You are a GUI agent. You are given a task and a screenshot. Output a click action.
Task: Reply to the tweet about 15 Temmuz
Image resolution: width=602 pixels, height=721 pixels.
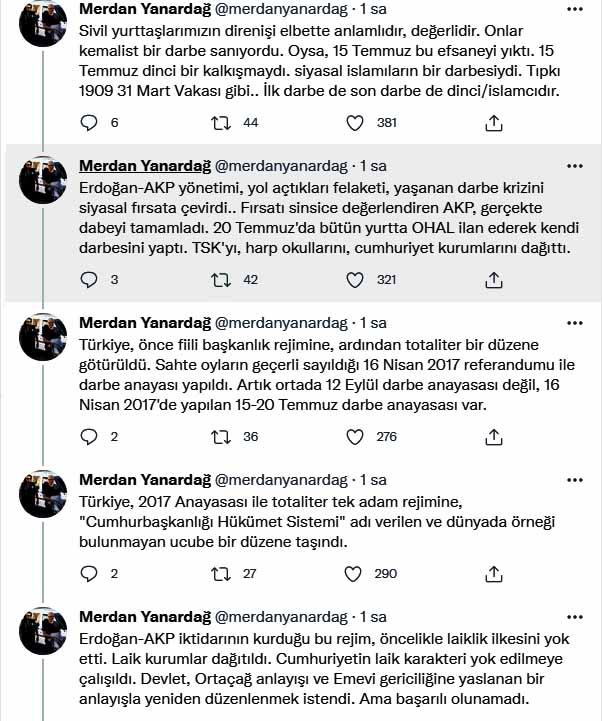[x=89, y=123]
